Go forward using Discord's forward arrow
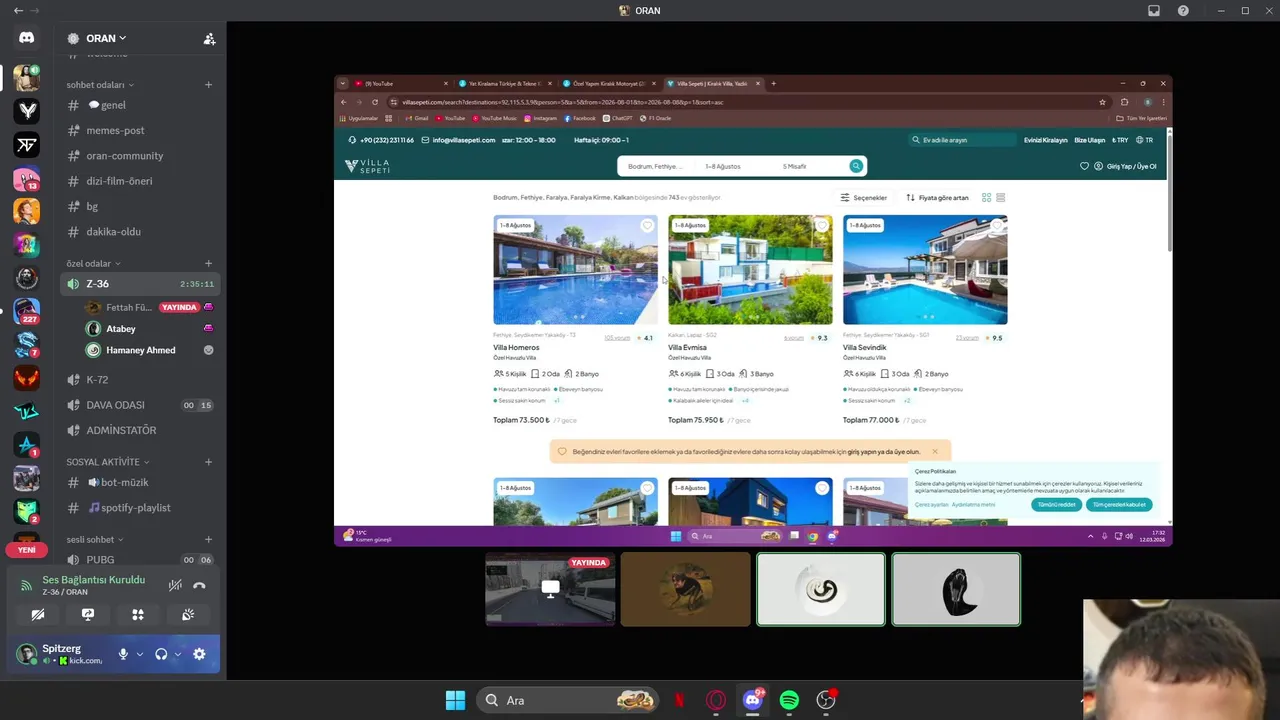This screenshot has height=720, width=1280. click(x=36, y=11)
